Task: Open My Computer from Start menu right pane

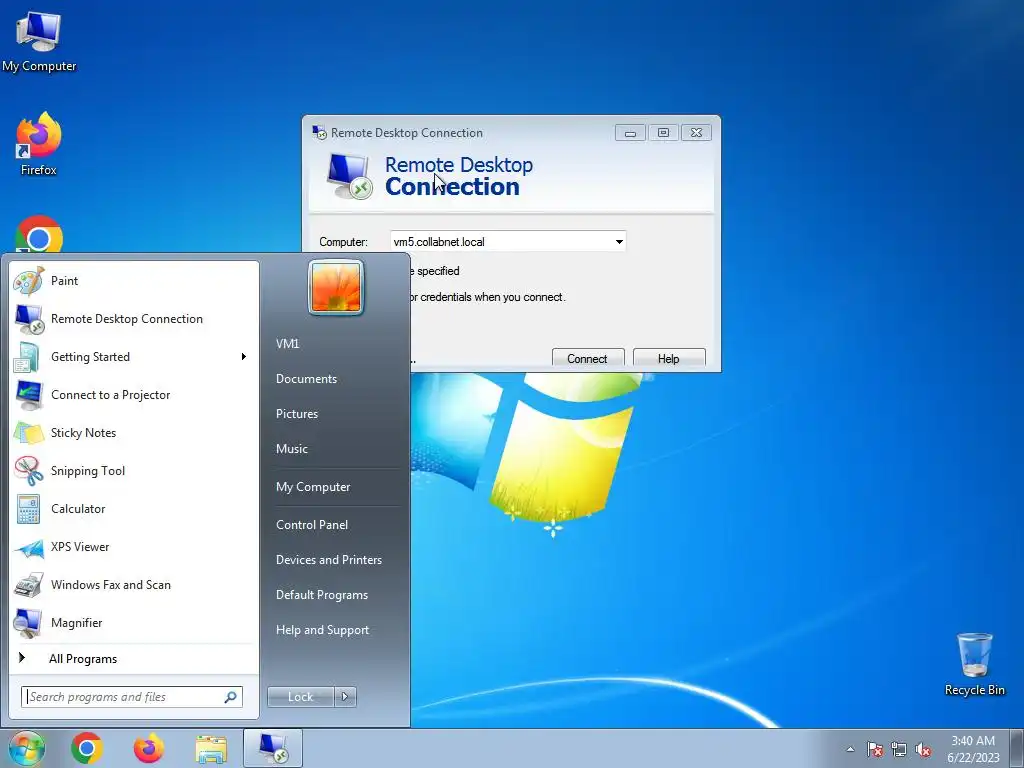Action: [313, 487]
